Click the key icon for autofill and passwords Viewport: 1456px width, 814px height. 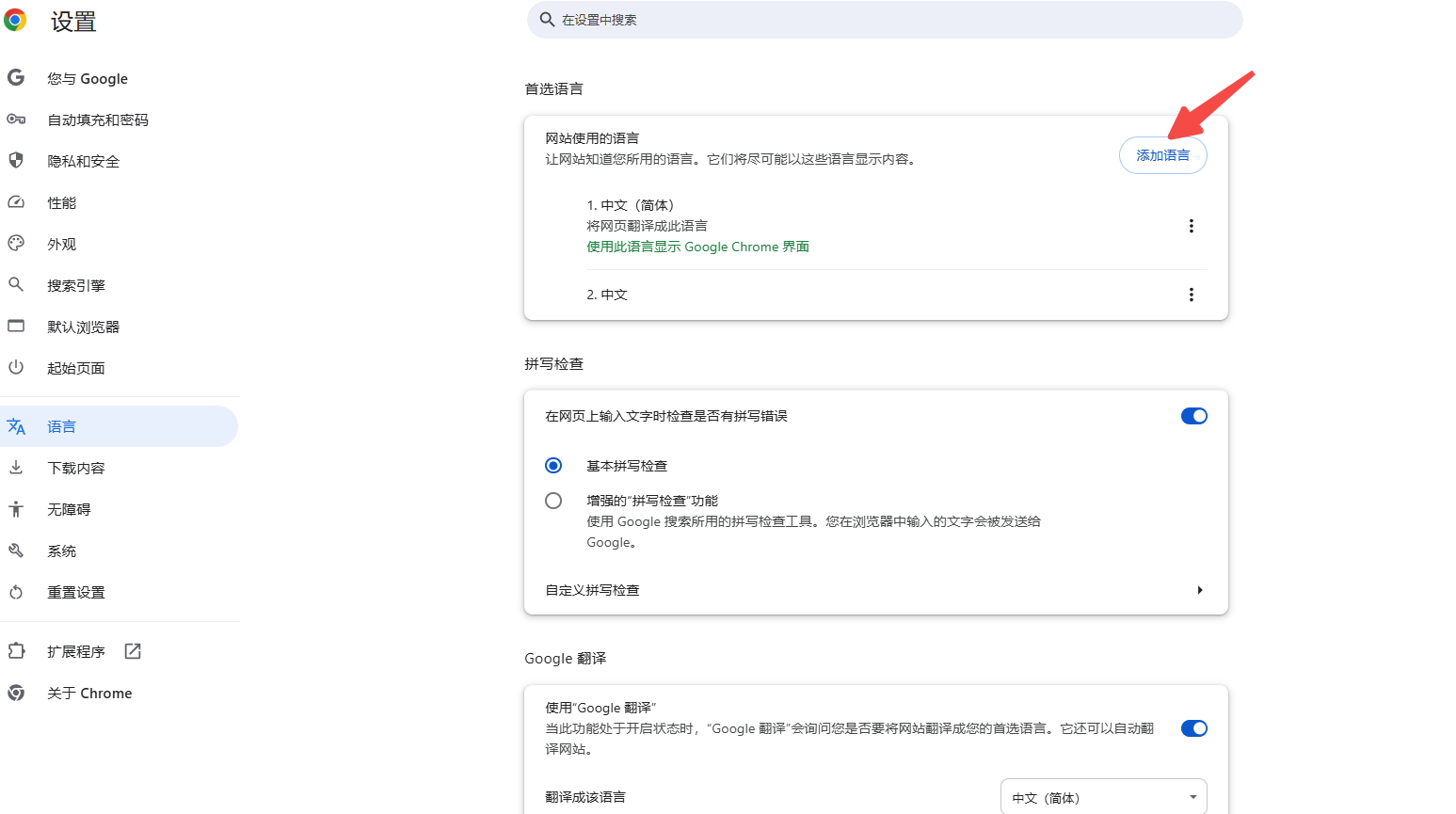click(16, 120)
